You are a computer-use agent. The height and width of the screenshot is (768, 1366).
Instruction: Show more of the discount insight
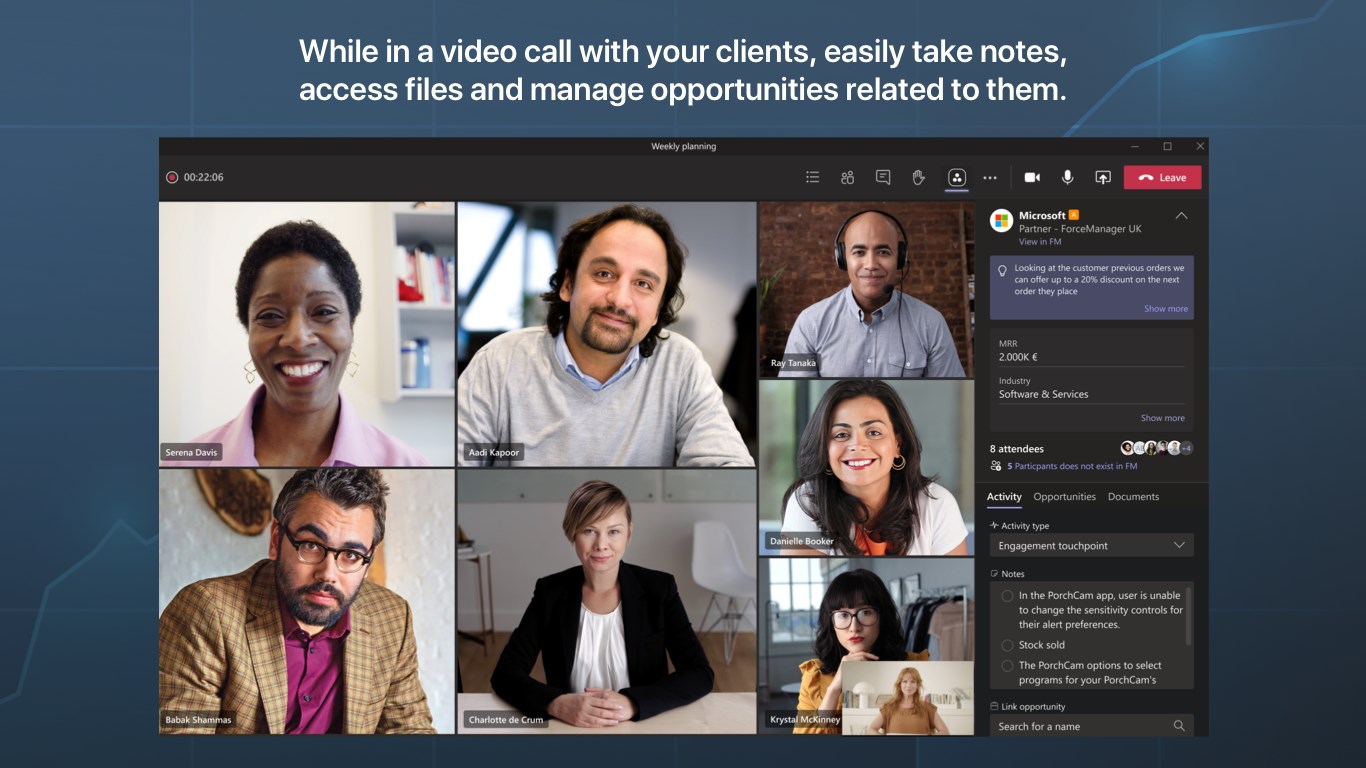coord(1166,309)
